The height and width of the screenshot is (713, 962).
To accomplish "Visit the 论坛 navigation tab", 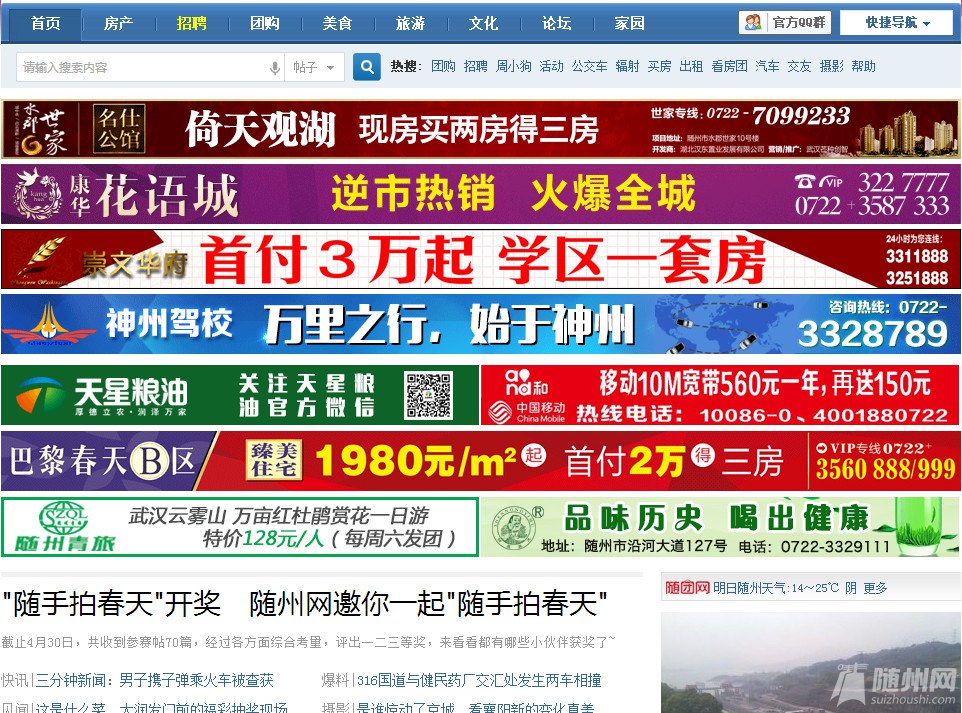I will tap(556, 23).
